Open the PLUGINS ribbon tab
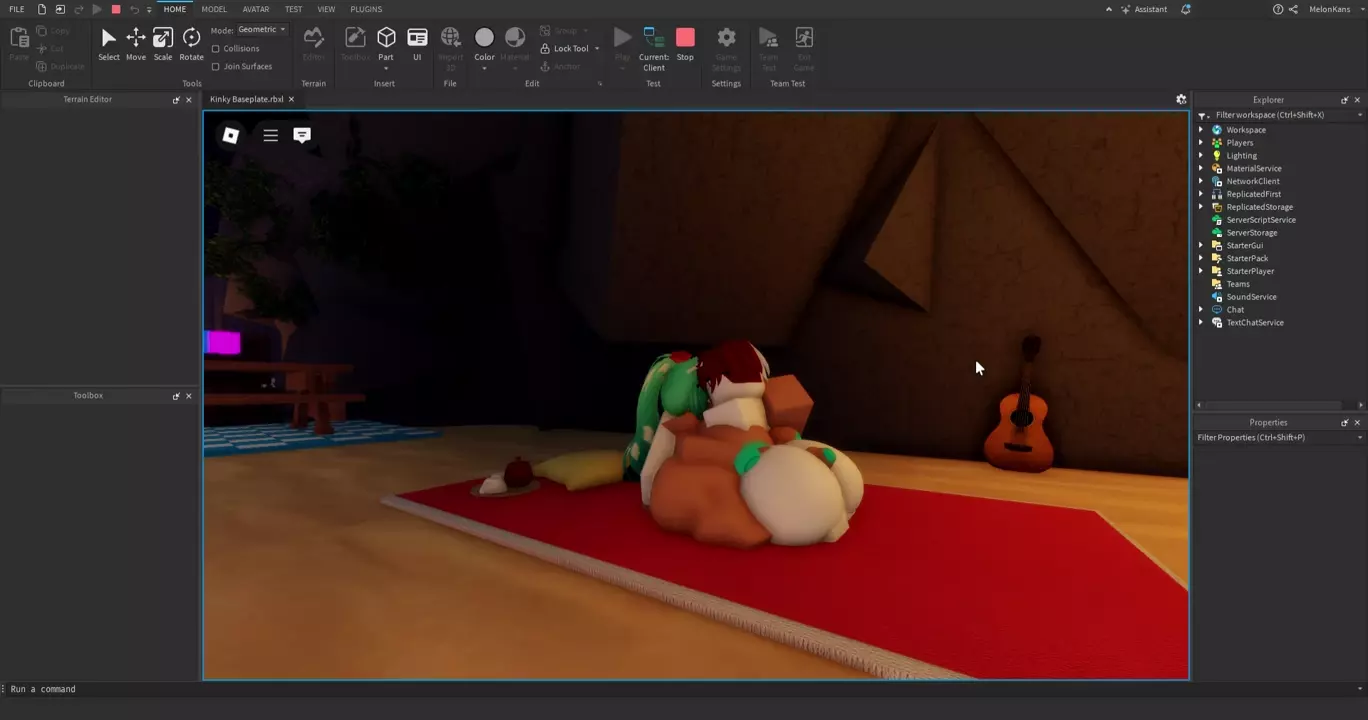This screenshot has width=1368, height=720. [x=366, y=9]
